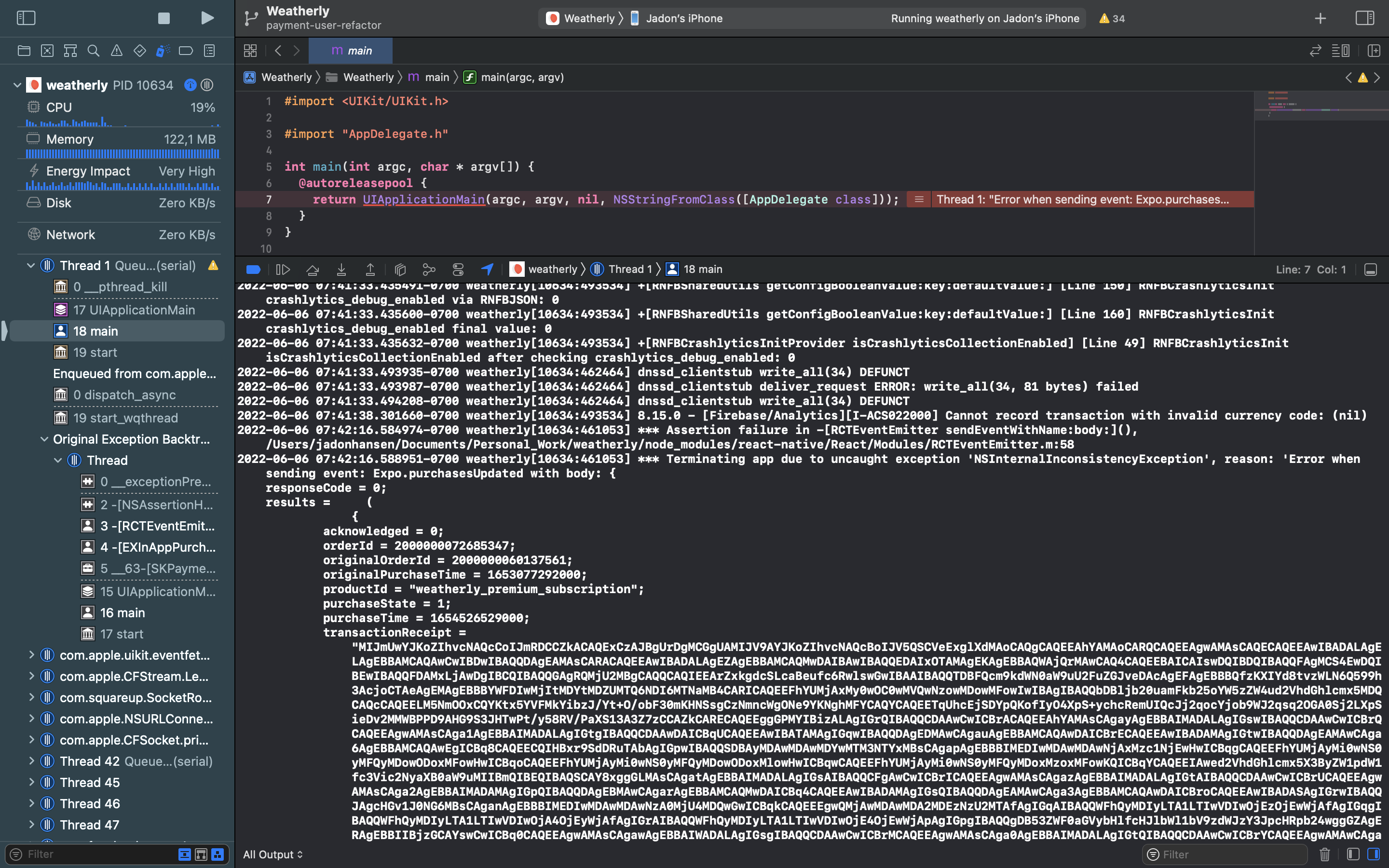Select the main editor tab

click(351, 51)
